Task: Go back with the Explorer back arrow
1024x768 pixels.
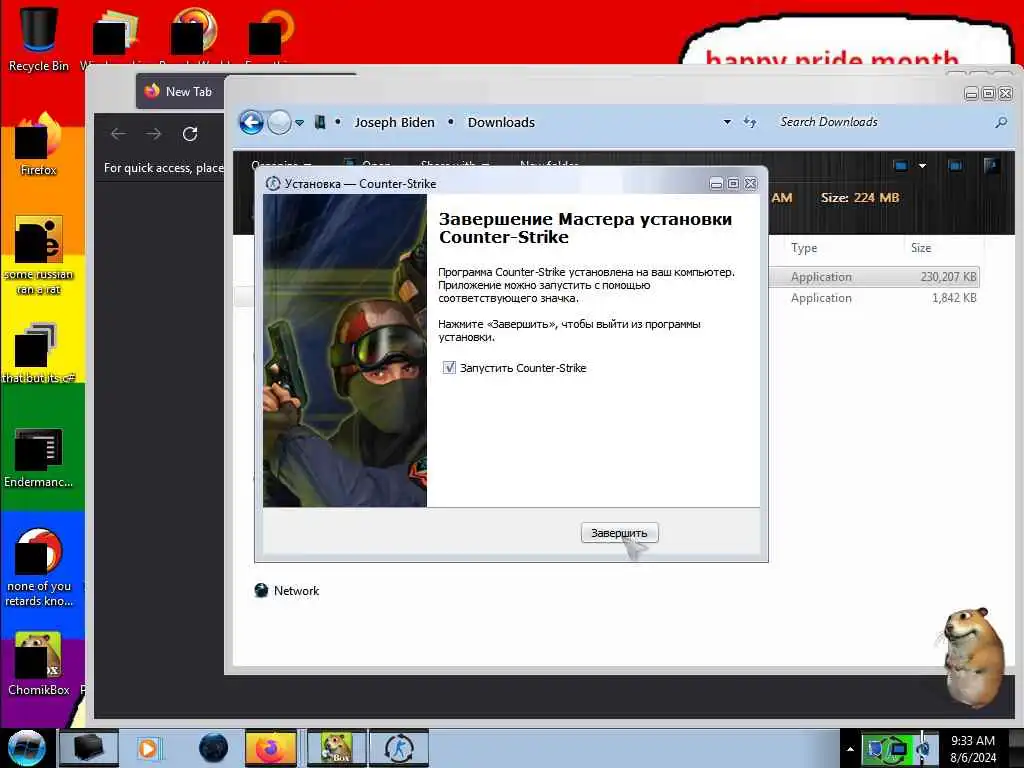Action: tap(251, 122)
